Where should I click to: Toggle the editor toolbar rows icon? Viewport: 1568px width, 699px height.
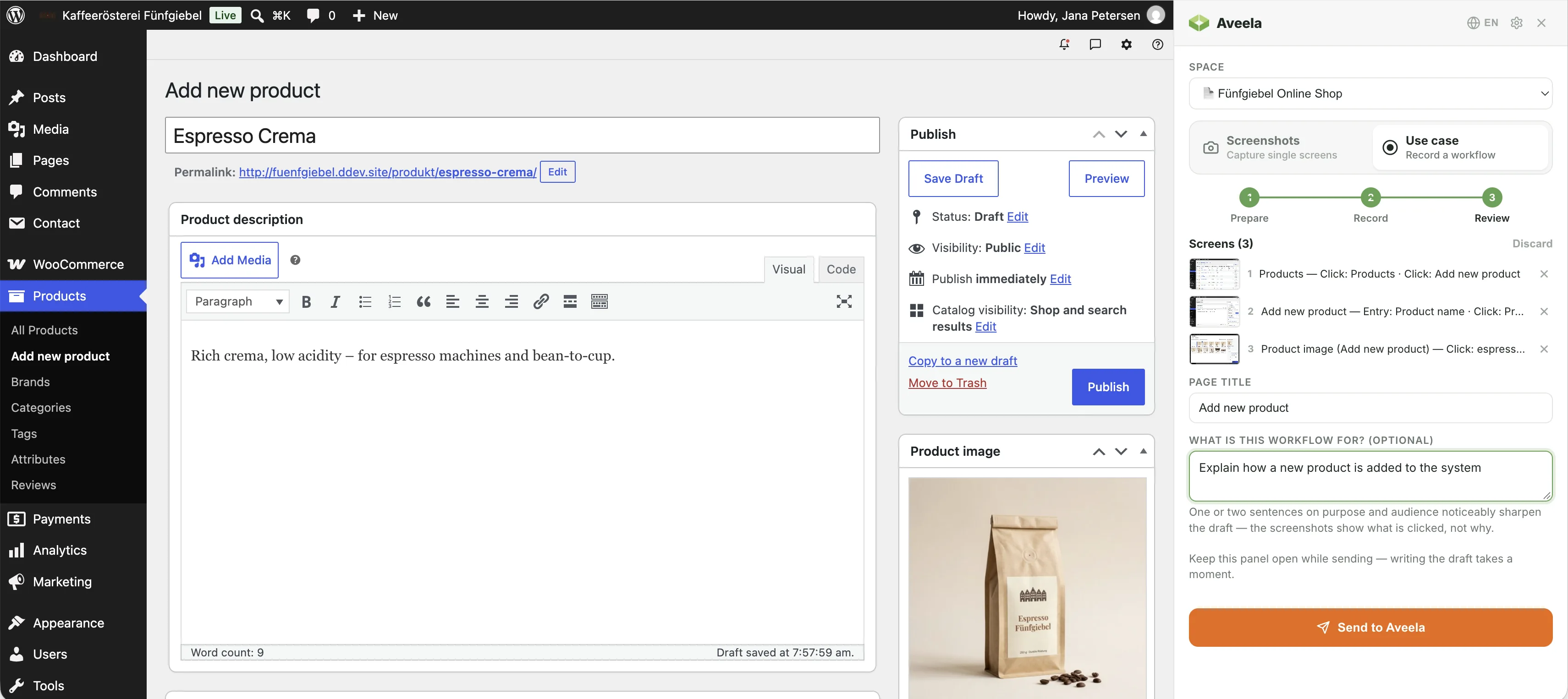click(600, 302)
